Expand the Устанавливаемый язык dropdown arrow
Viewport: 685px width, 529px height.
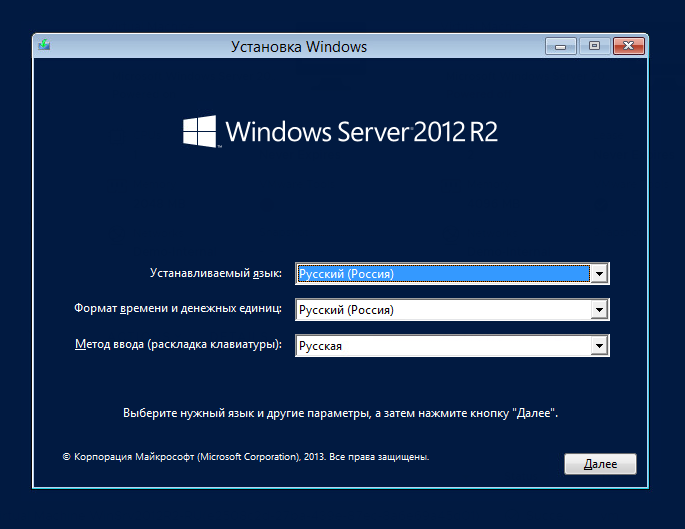[599, 274]
